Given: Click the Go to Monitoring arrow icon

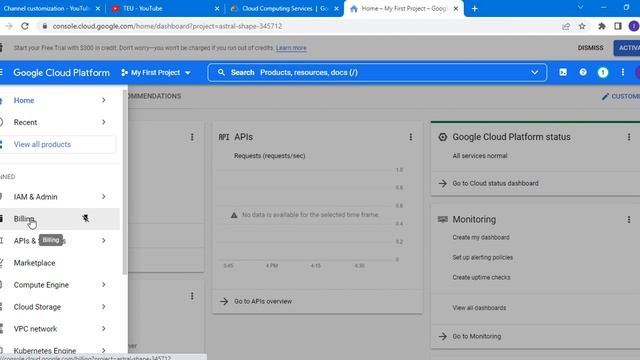Looking at the screenshot, I should click(x=442, y=336).
